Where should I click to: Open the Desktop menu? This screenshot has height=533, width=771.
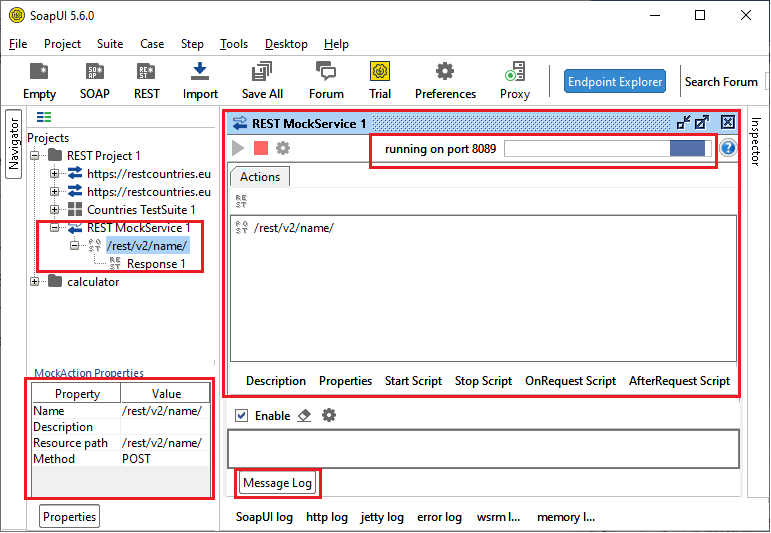point(286,44)
